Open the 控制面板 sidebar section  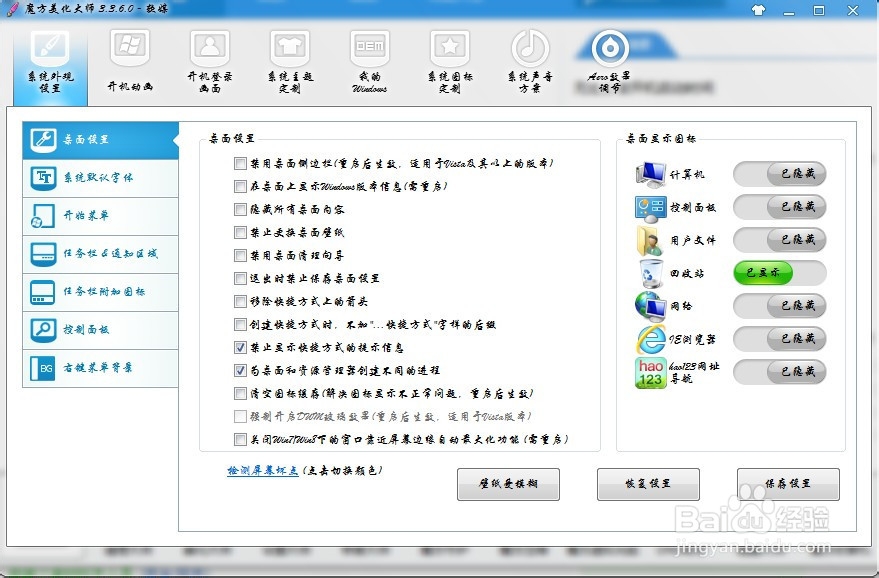pyautogui.click(x=100, y=330)
